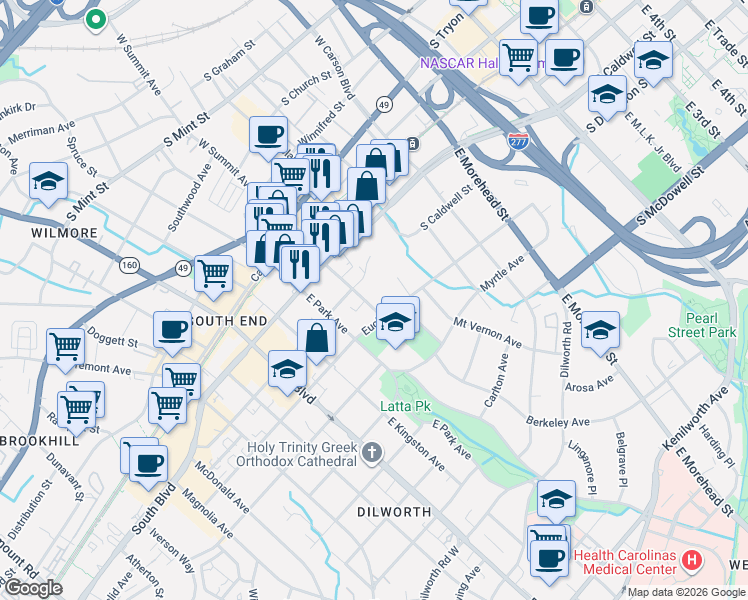Viewport: 748px width, 600px height.
Task: Open the coffee marker near Doggett St
Action: point(173,333)
